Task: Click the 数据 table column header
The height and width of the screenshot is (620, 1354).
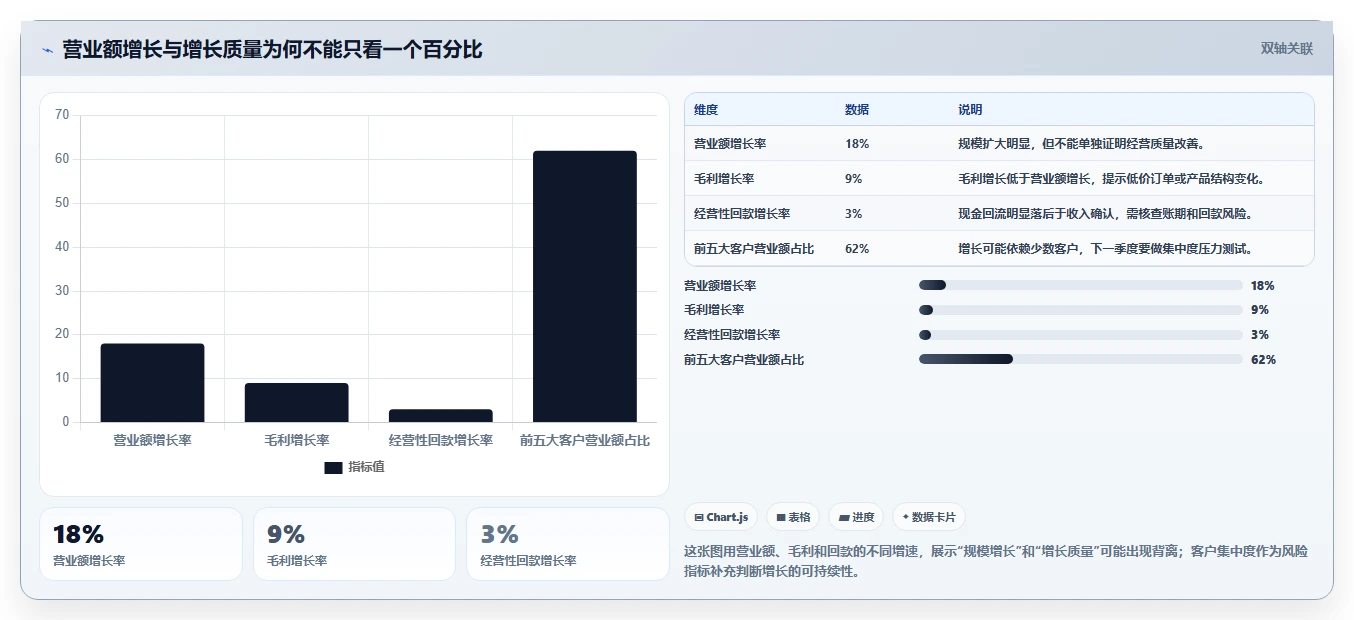Action: (x=857, y=110)
